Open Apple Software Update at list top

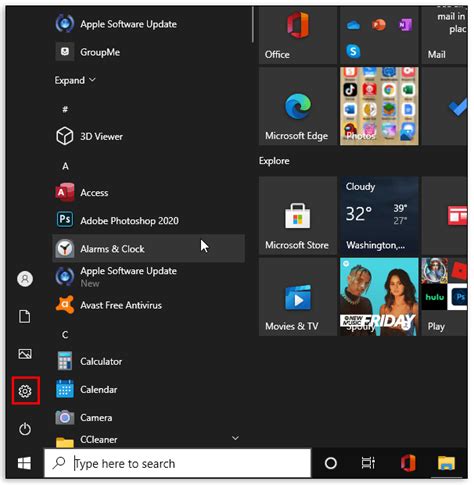point(149,24)
